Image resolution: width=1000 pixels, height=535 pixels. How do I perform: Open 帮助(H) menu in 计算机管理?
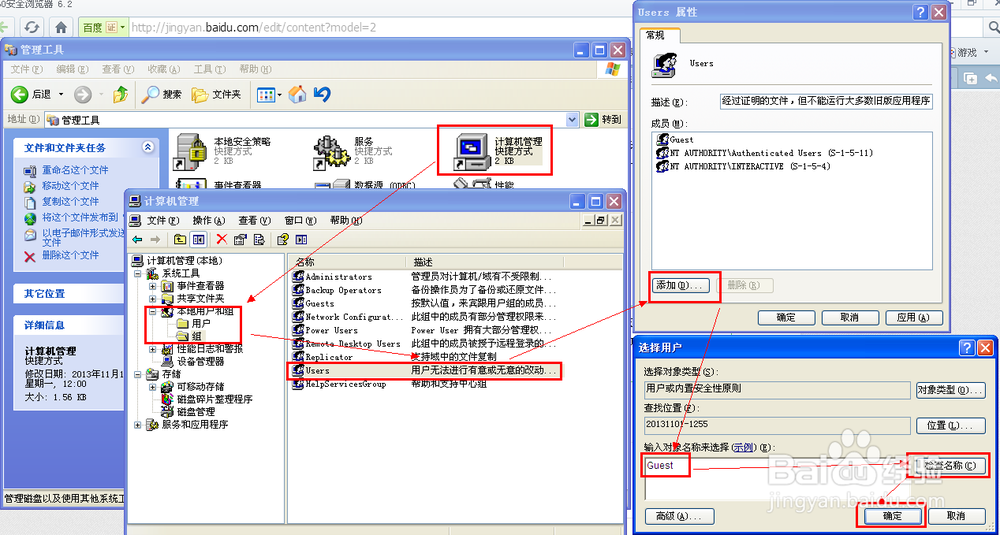[x=346, y=220]
